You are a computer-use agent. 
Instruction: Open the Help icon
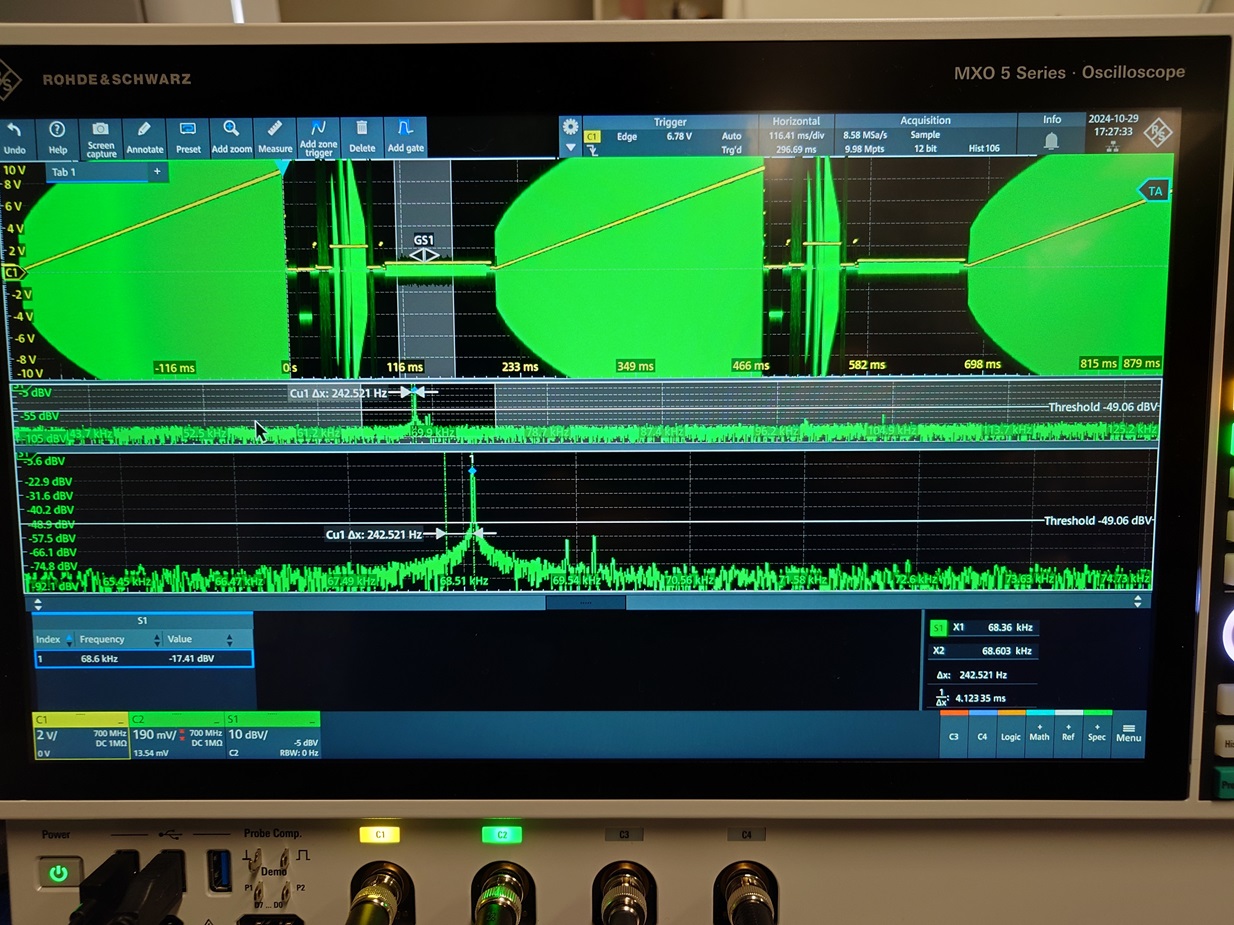click(x=57, y=131)
